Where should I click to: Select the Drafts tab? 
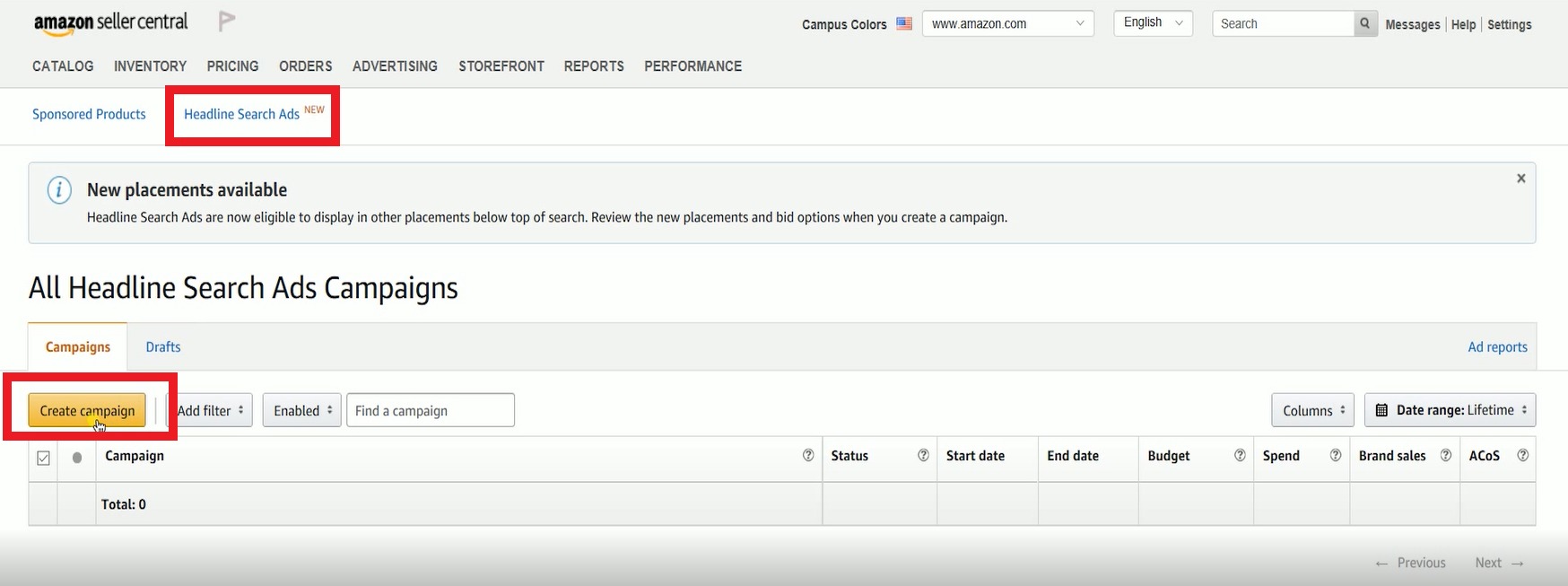(x=163, y=347)
